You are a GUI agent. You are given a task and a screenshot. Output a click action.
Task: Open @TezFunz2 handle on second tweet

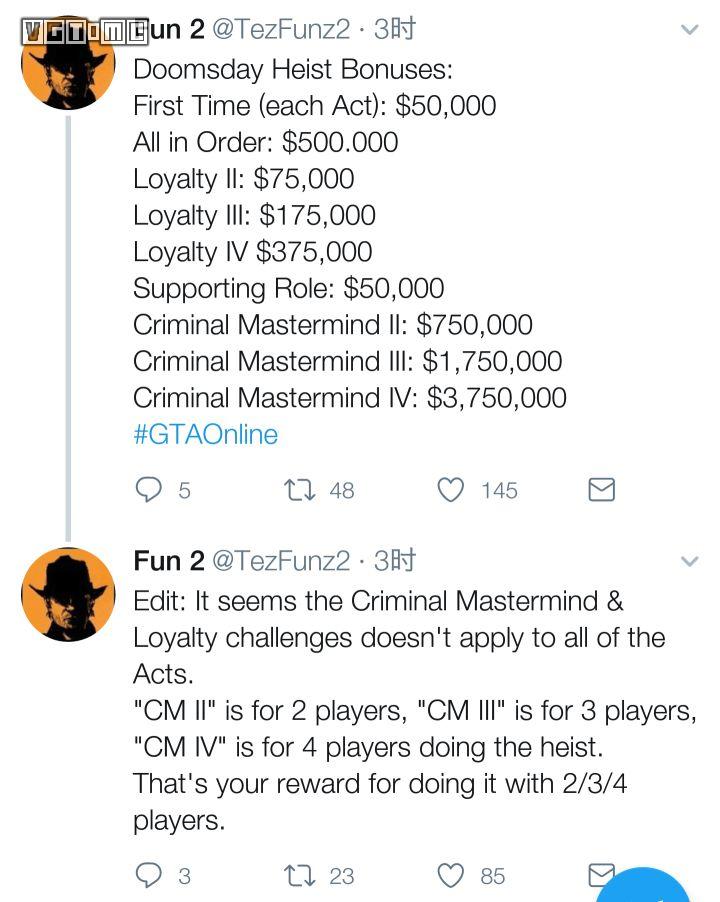coord(281,561)
